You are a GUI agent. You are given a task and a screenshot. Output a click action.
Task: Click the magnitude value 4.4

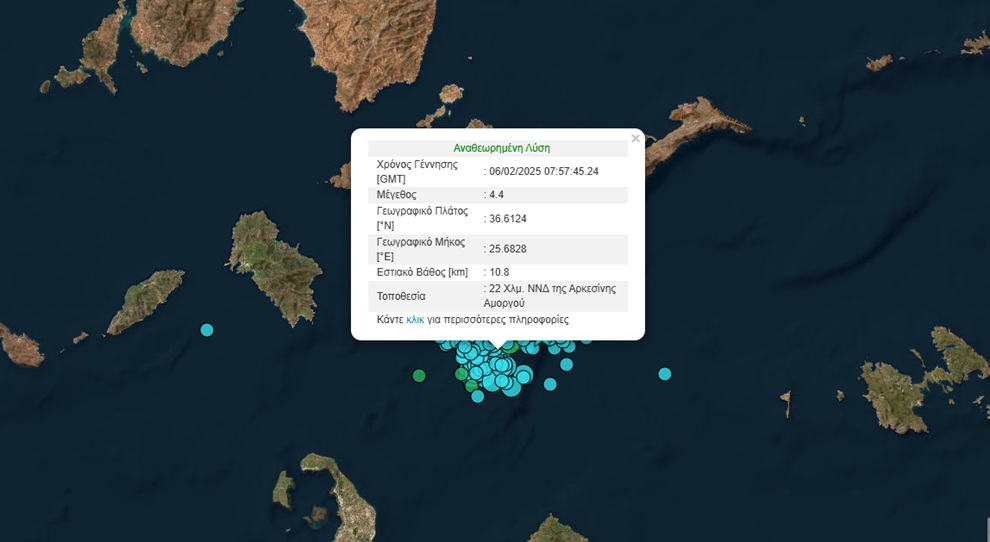pos(495,194)
